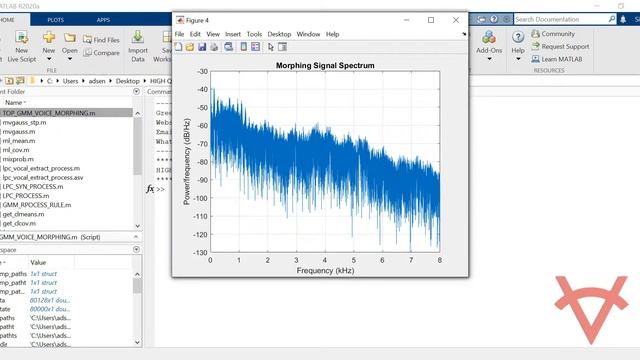Activate the Edit Plot arrow tool
The height and width of the screenshot is (360, 640).
point(271,47)
